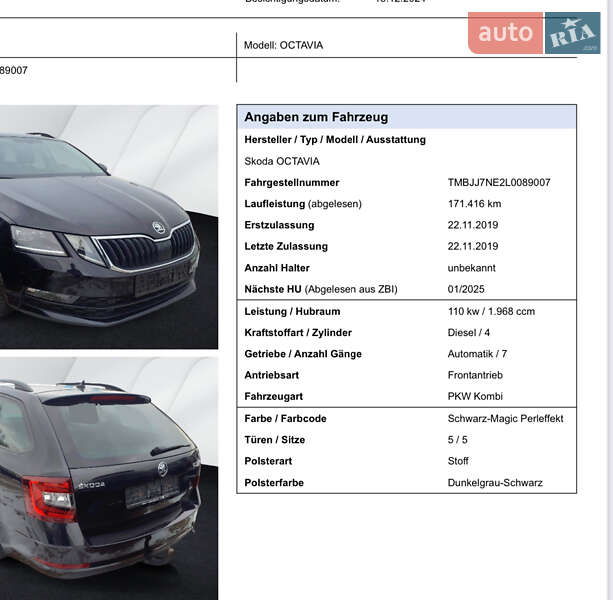Screen dimensions: 613x600
Task: Click the mileage value '171.416 km'
Action: click(x=474, y=204)
